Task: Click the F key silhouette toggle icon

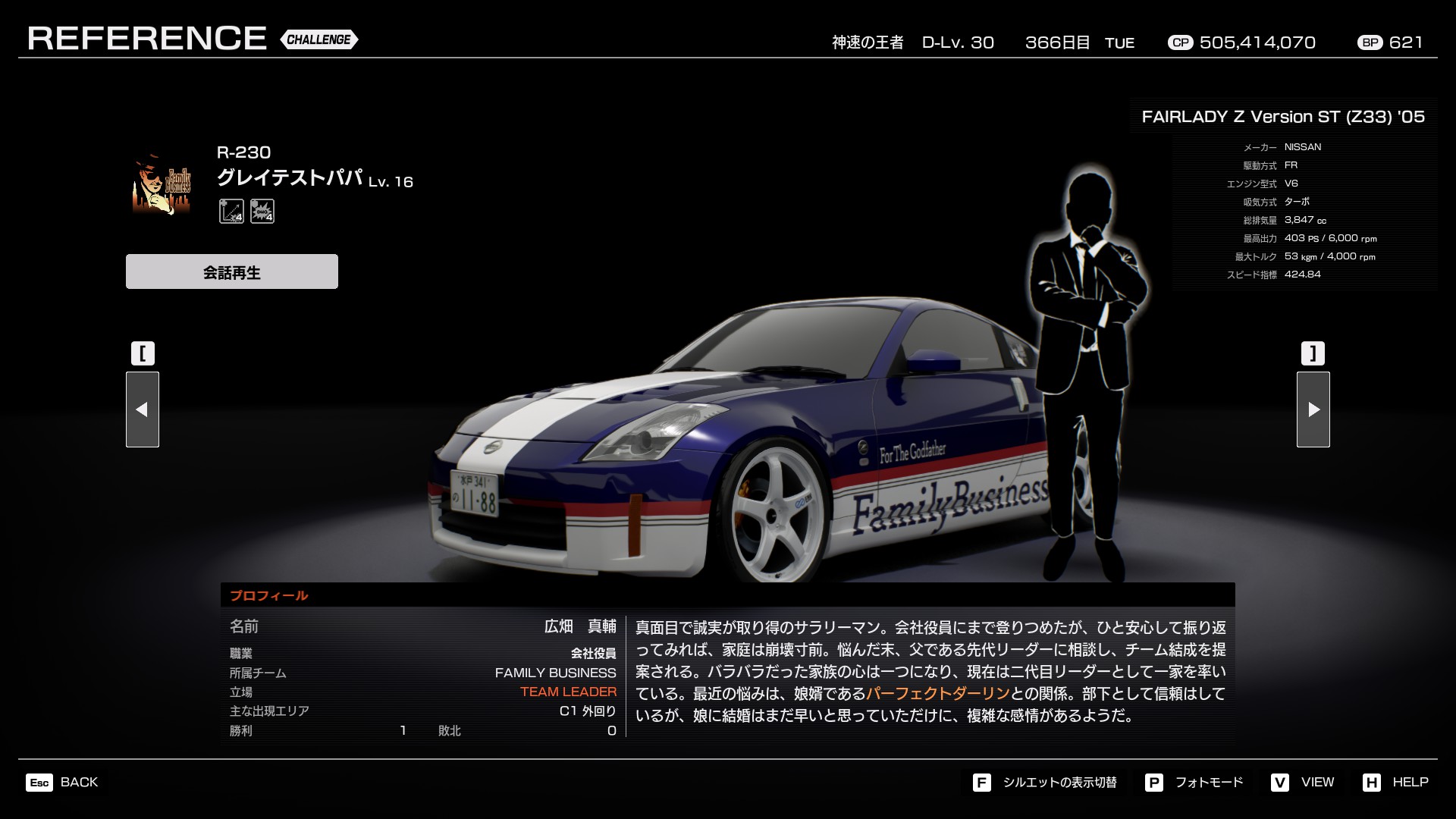Action: coord(981,783)
